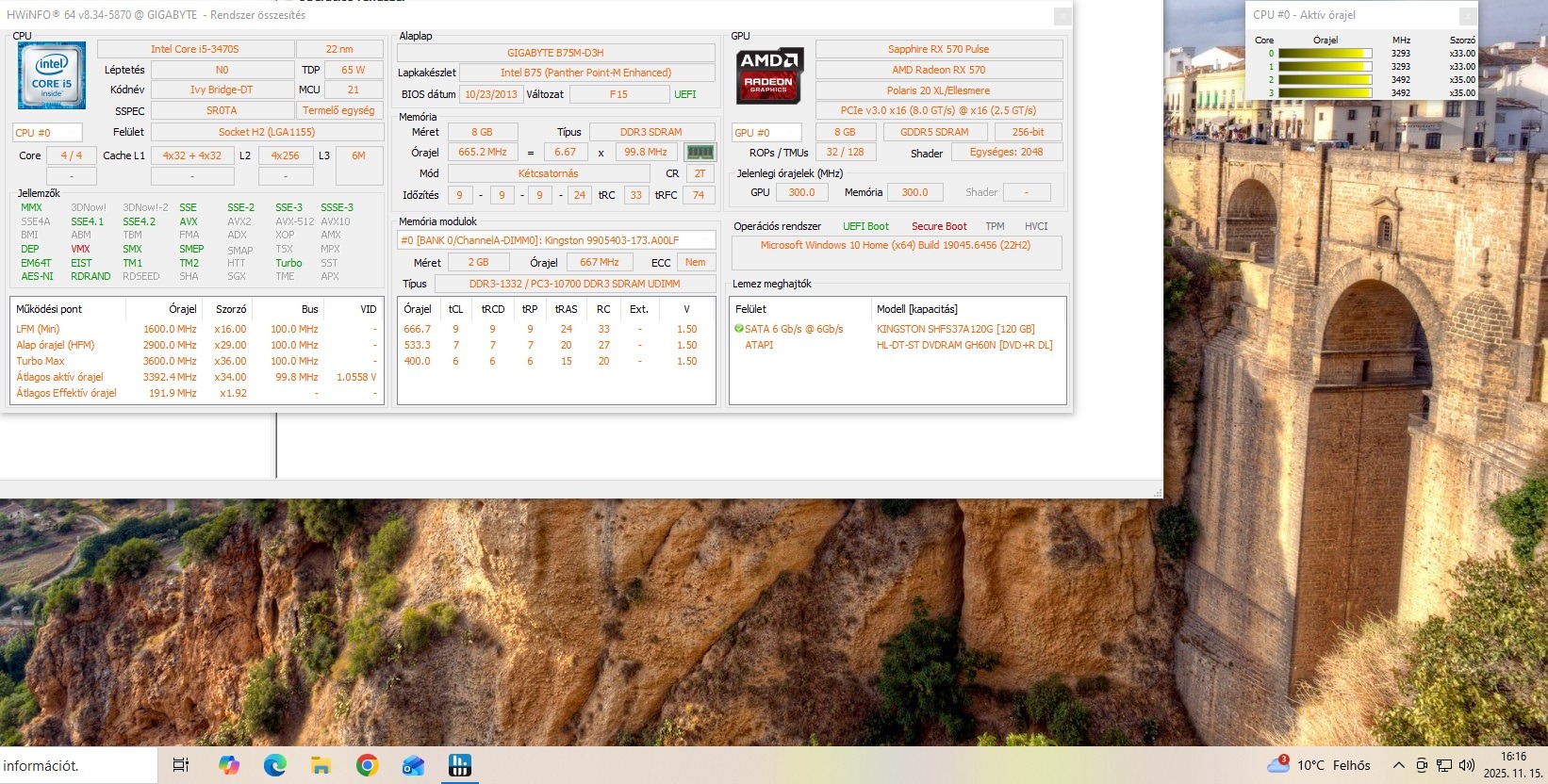This screenshot has width=1548, height=784.
Task: Select the 666.7 memory timing row
Action: point(556,329)
